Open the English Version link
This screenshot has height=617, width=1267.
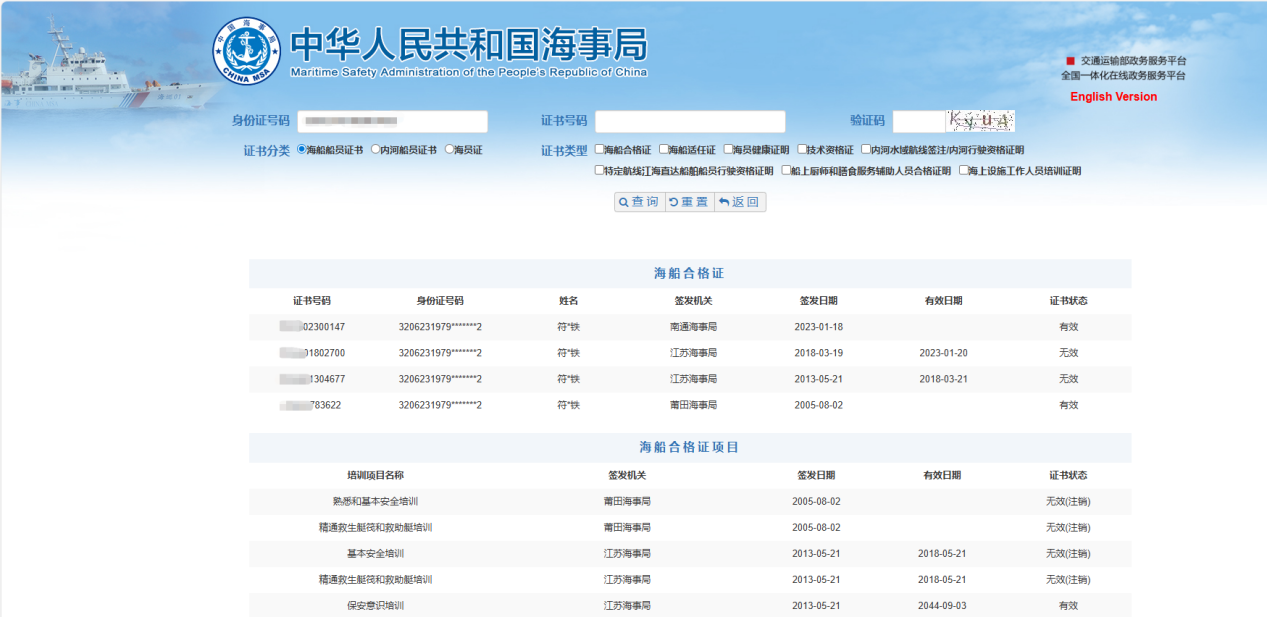tap(1113, 97)
